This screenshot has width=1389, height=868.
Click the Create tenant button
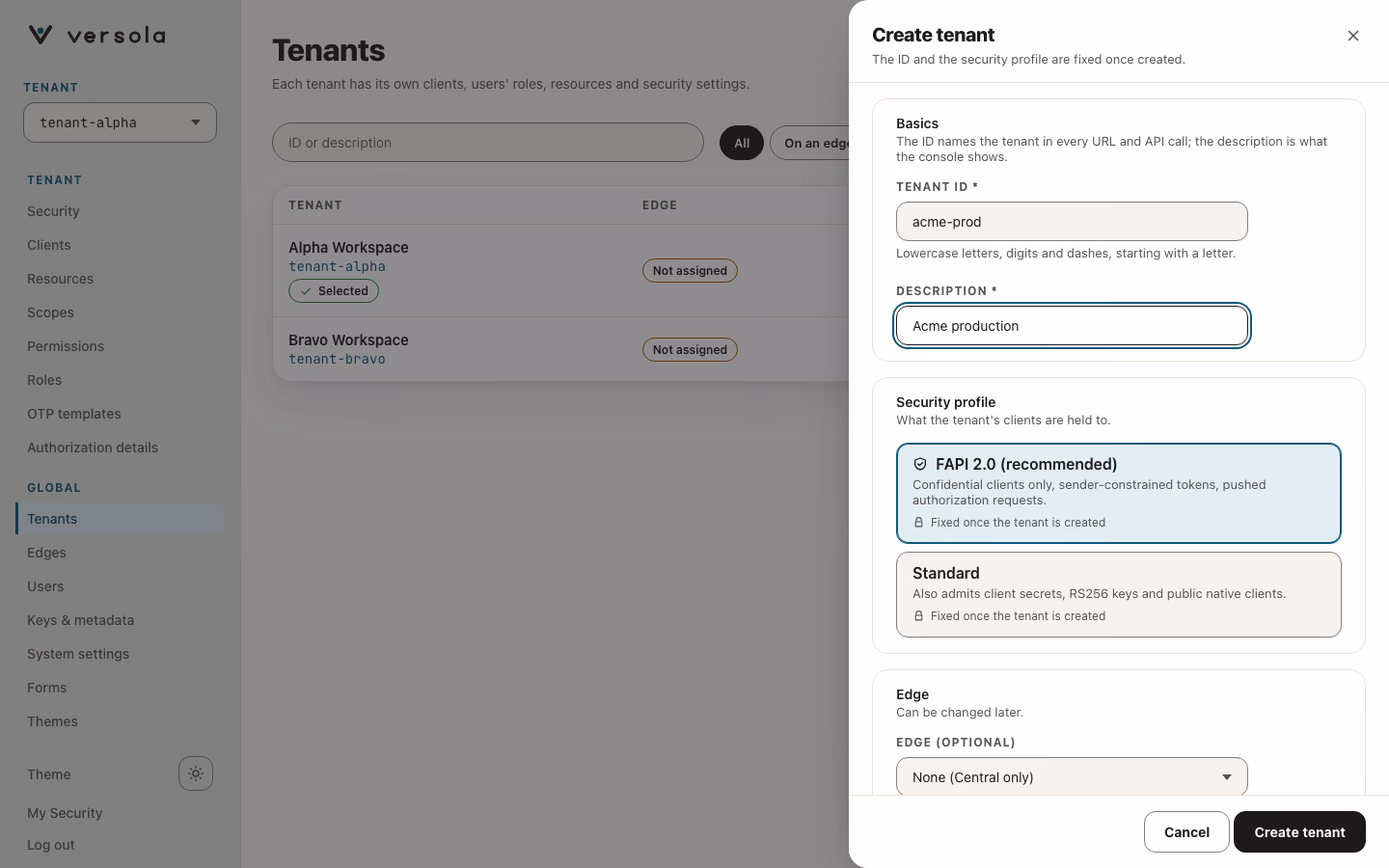1299,832
